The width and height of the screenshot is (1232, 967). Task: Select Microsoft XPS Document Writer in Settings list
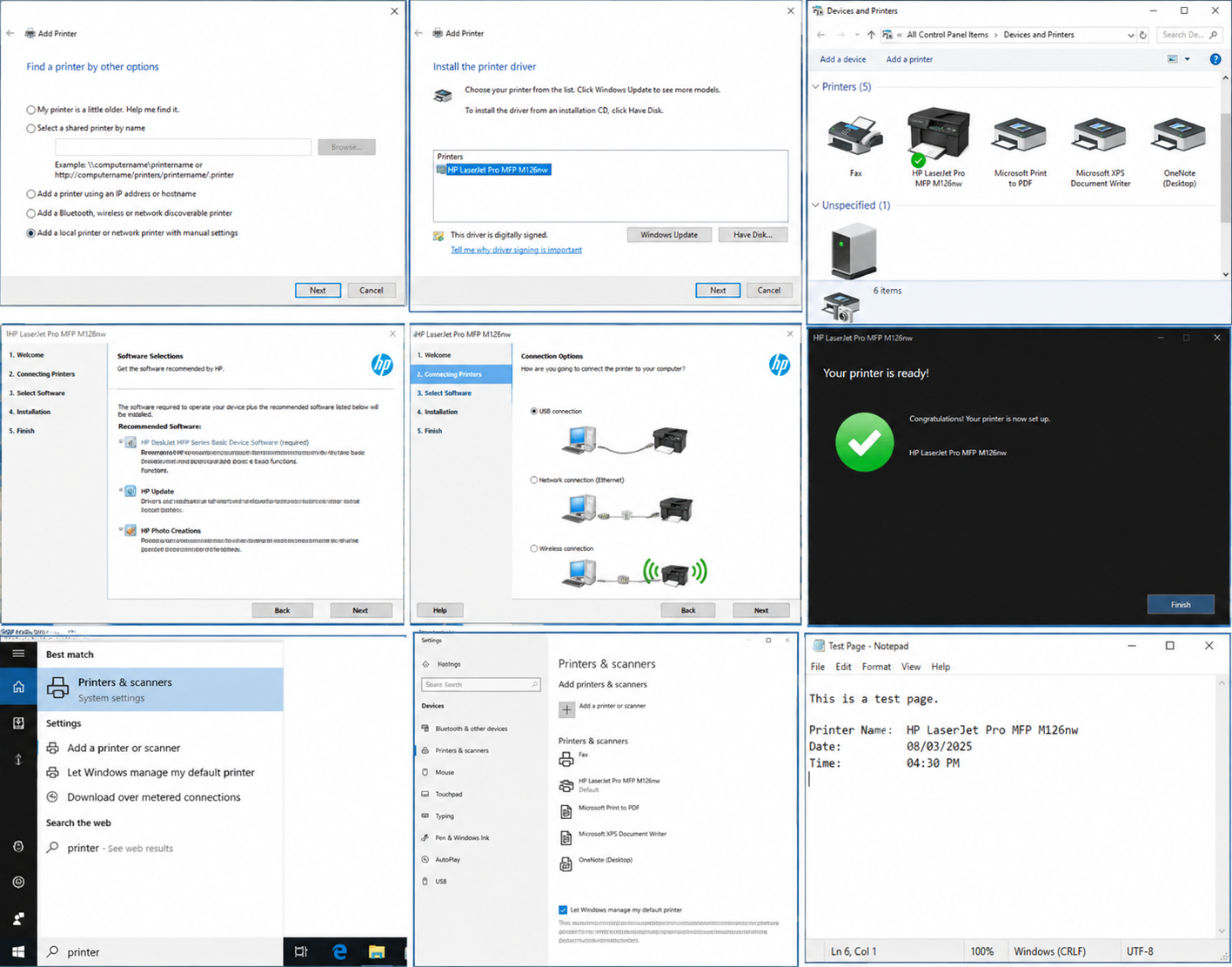pos(613,836)
